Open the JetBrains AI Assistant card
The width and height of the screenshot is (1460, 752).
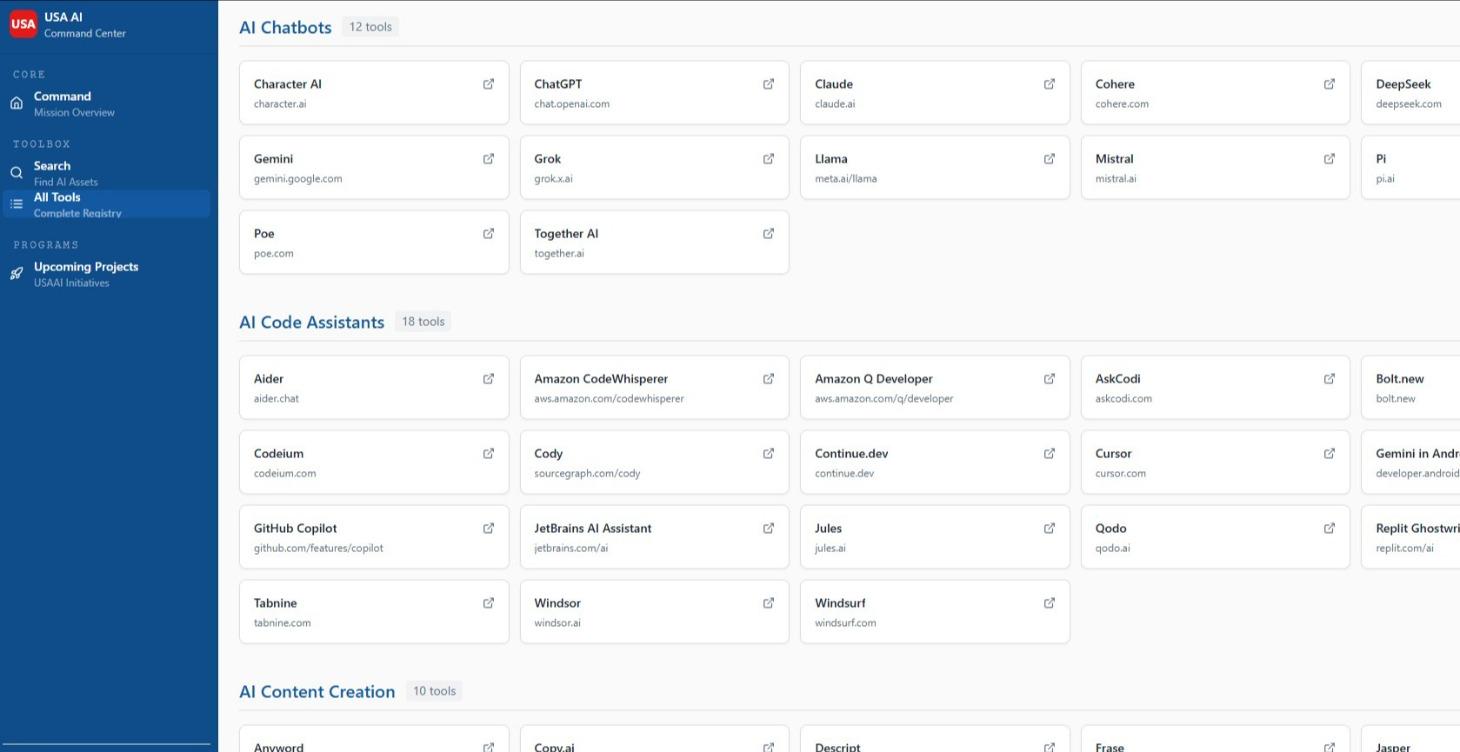point(654,536)
